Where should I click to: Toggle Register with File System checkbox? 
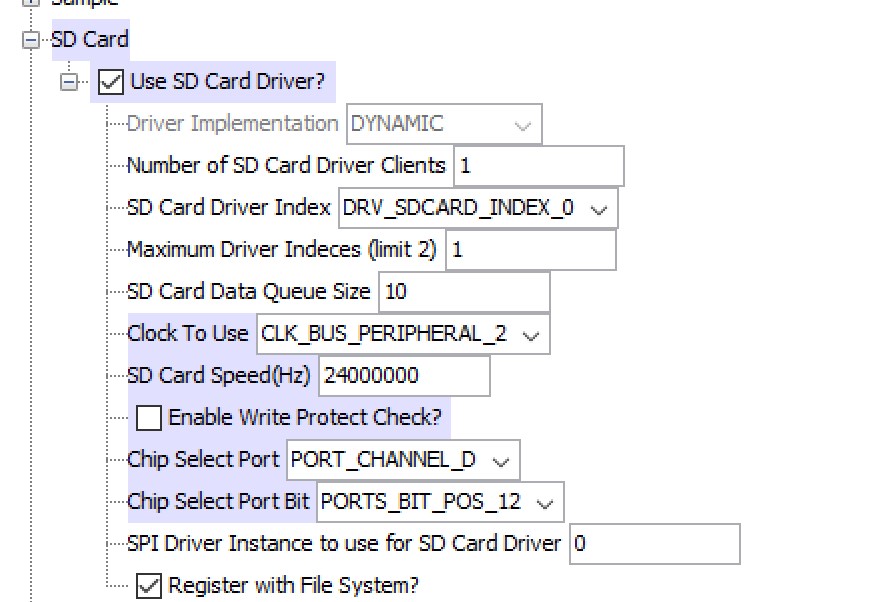(x=149, y=586)
